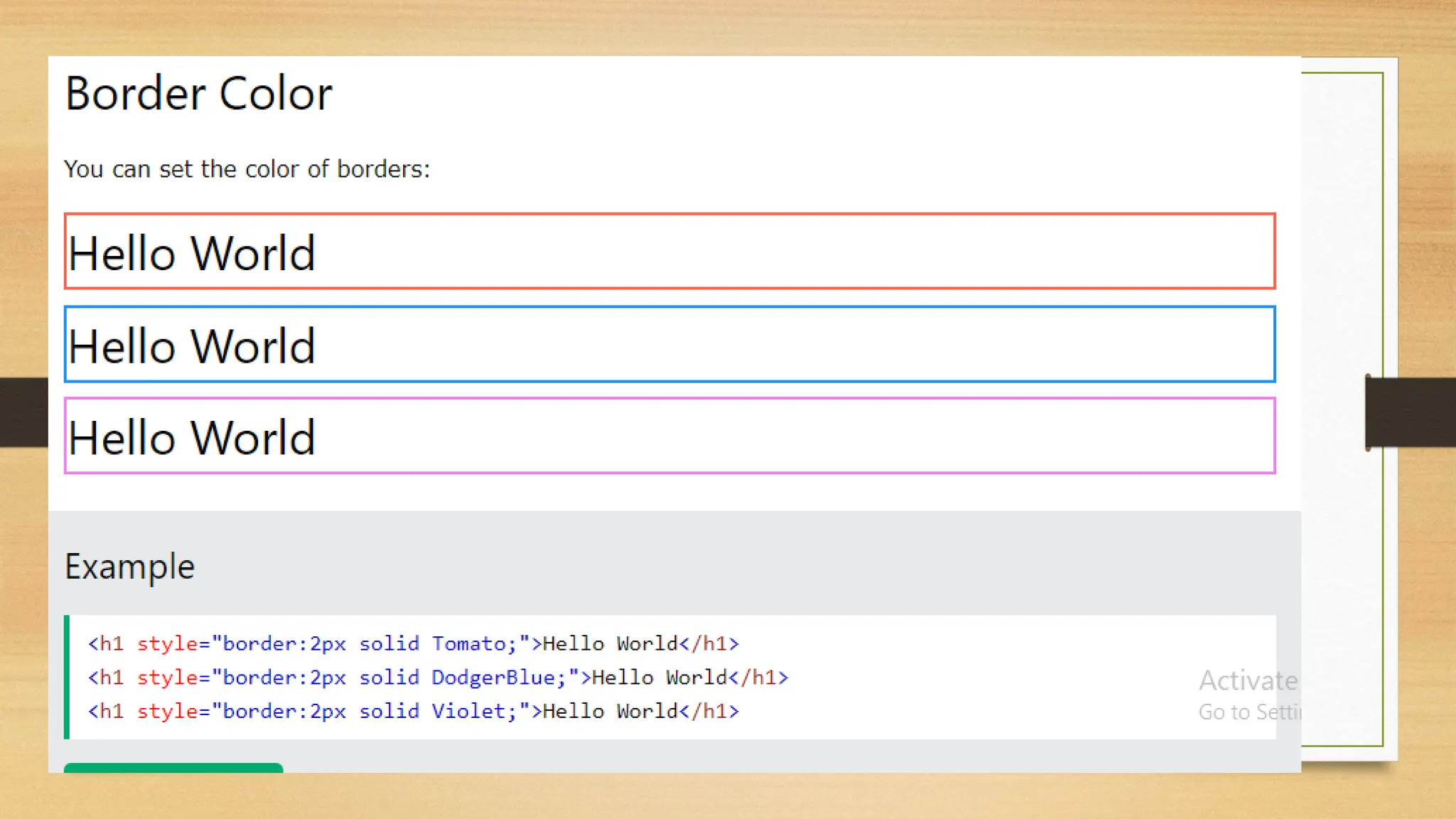1456x819 pixels.
Task: Select the blue-bordered Hello World box
Action: 669,345
